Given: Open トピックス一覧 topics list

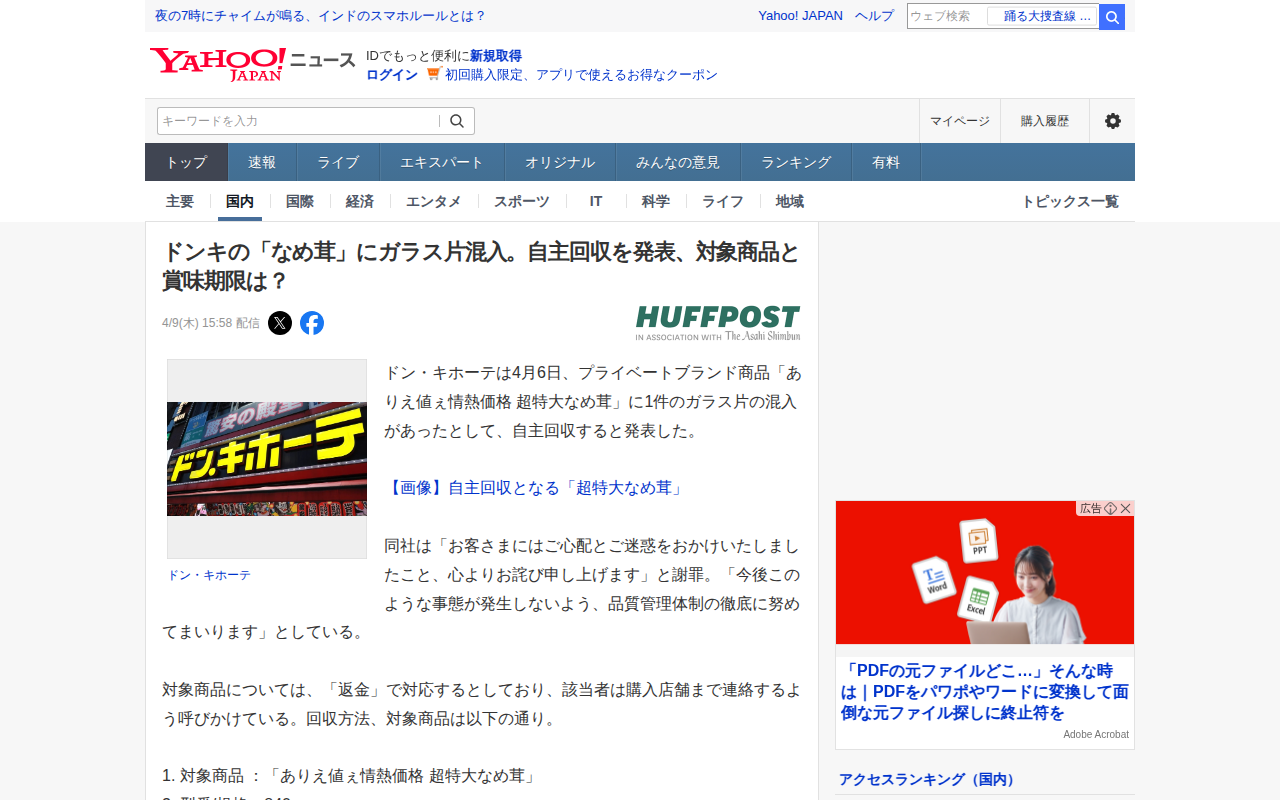Looking at the screenshot, I should pyautogui.click(x=1070, y=201).
